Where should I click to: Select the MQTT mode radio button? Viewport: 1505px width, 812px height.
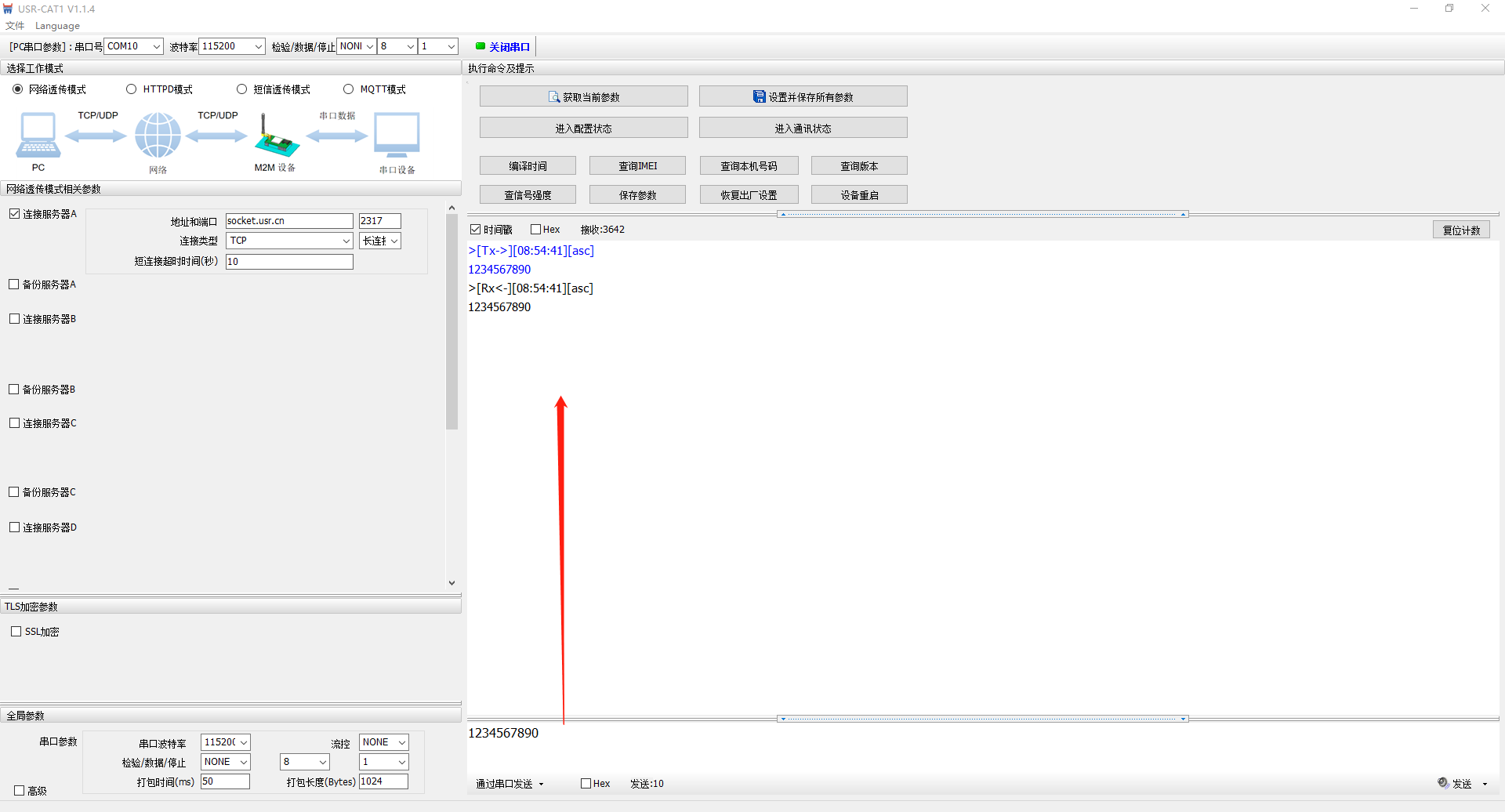pos(349,89)
